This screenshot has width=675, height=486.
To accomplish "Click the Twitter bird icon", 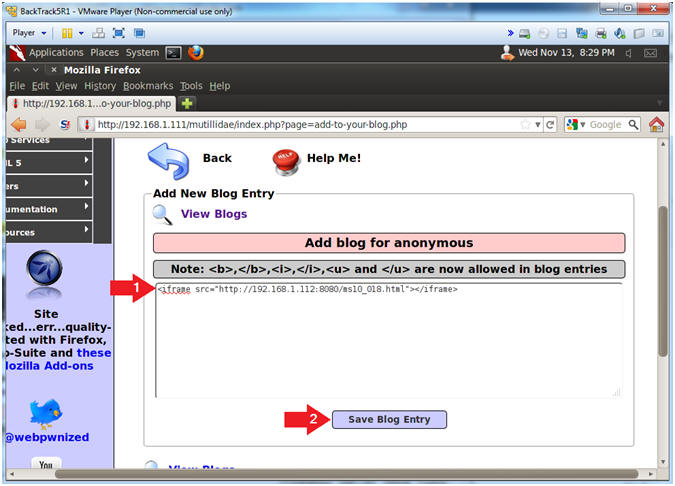I will pyautogui.click(x=46, y=414).
